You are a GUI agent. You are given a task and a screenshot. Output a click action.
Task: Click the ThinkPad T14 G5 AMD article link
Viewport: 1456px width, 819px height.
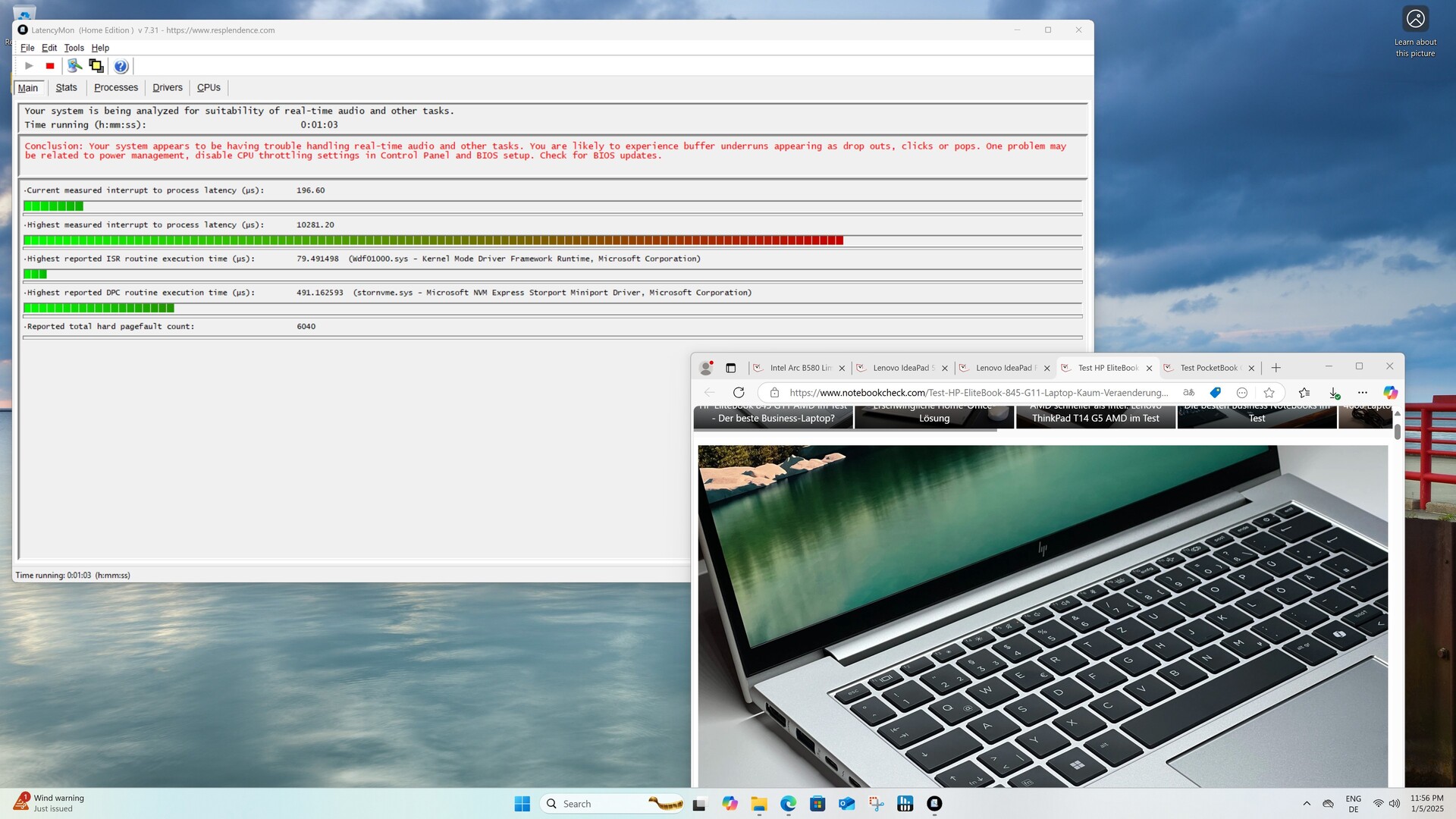click(x=1095, y=418)
